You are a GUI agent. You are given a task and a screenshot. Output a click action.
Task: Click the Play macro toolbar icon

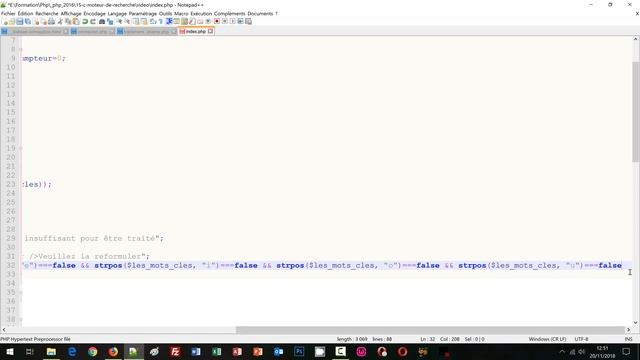pos(233,22)
